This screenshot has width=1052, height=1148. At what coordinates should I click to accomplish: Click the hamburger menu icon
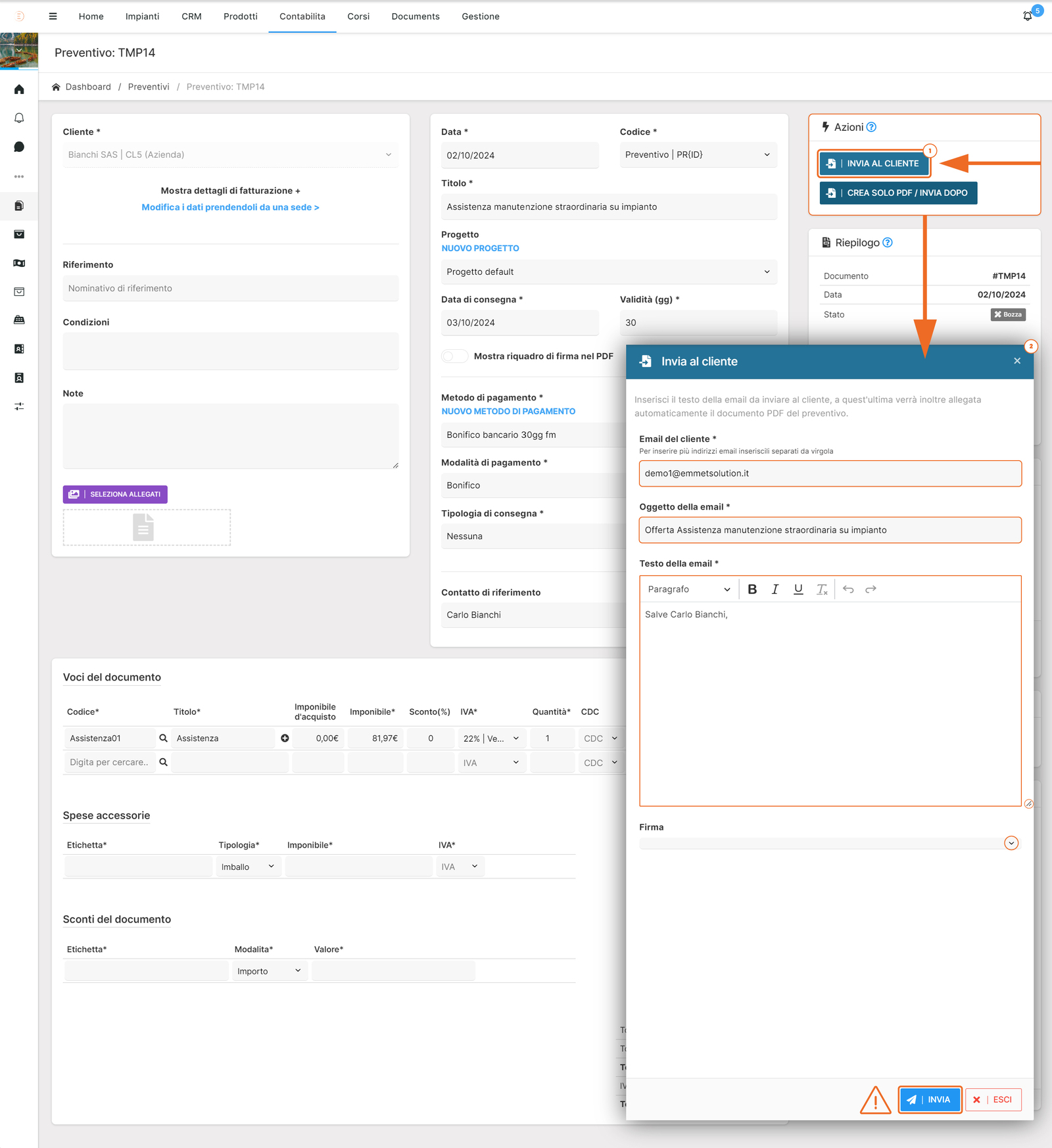pyautogui.click(x=53, y=16)
